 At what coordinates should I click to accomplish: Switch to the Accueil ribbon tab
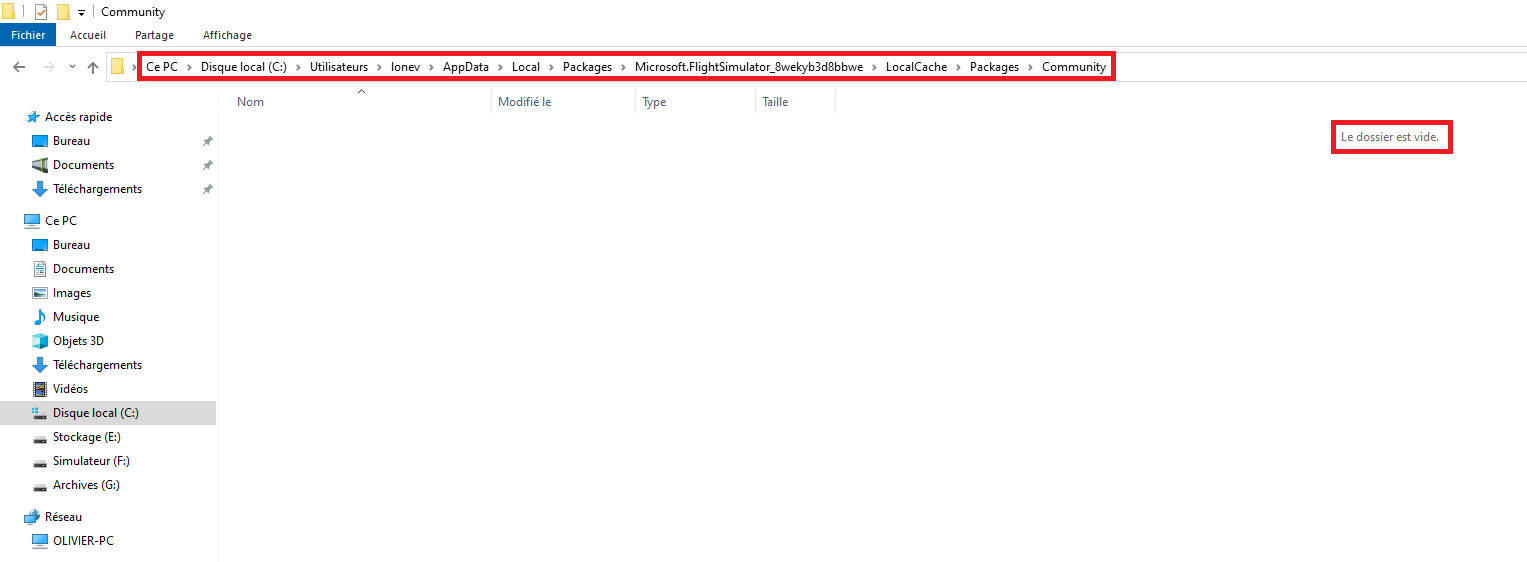pos(88,35)
